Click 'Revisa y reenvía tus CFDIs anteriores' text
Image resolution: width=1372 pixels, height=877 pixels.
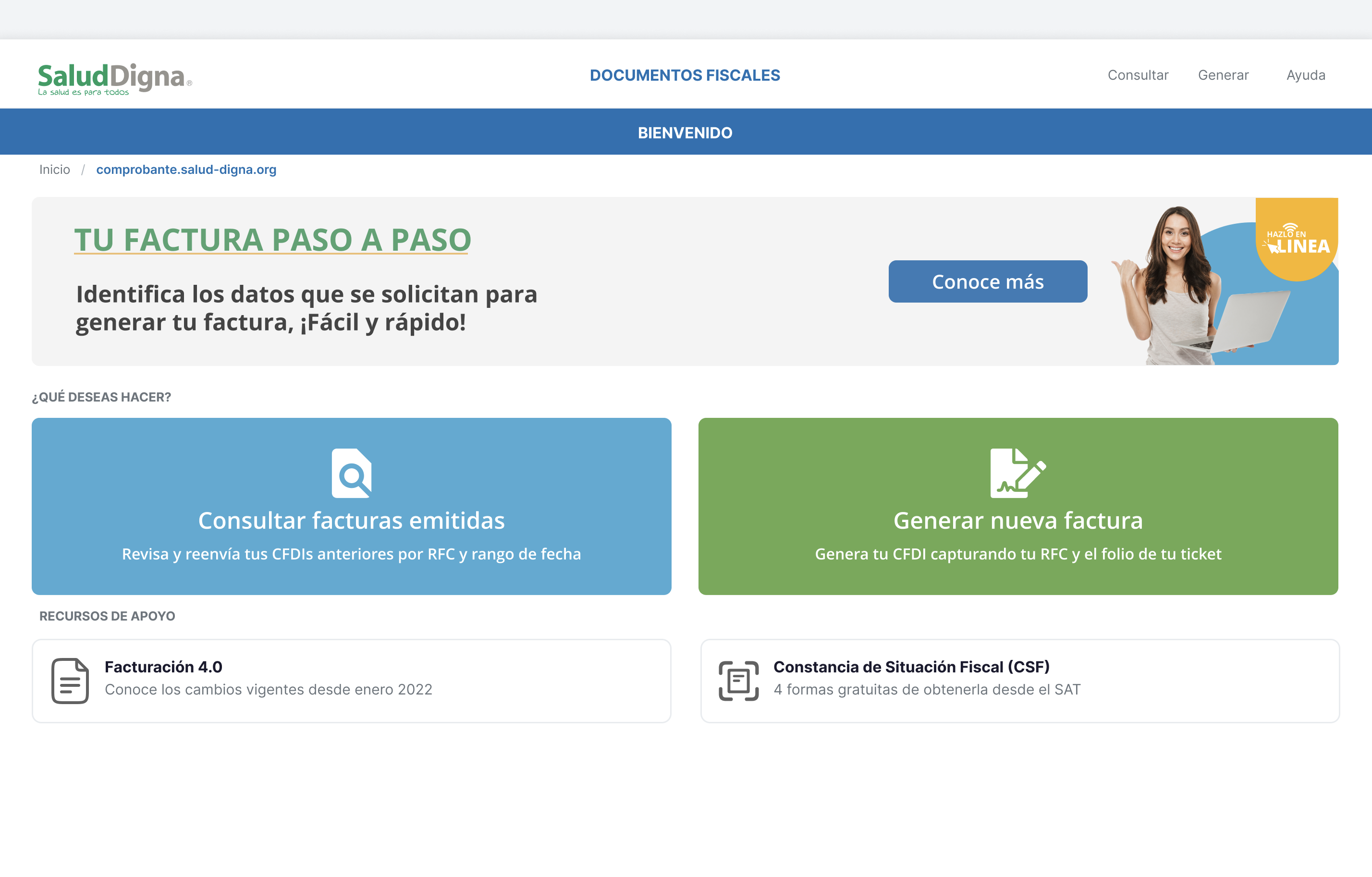click(x=352, y=554)
